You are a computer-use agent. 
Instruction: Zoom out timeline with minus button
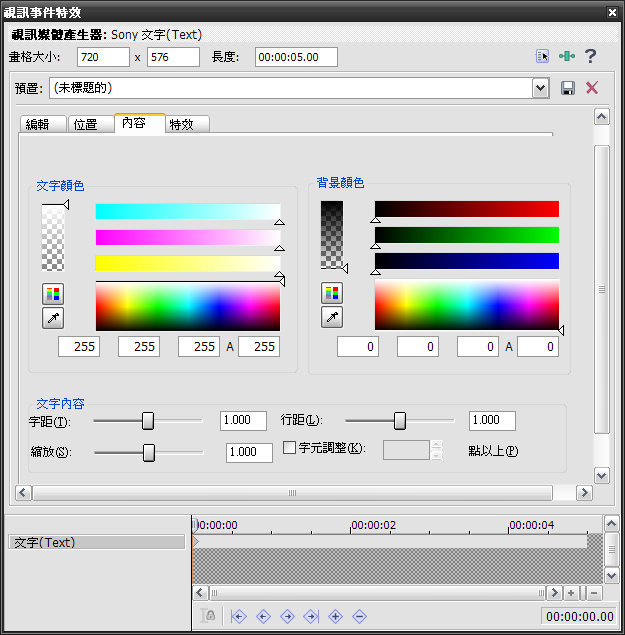click(x=594, y=593)
